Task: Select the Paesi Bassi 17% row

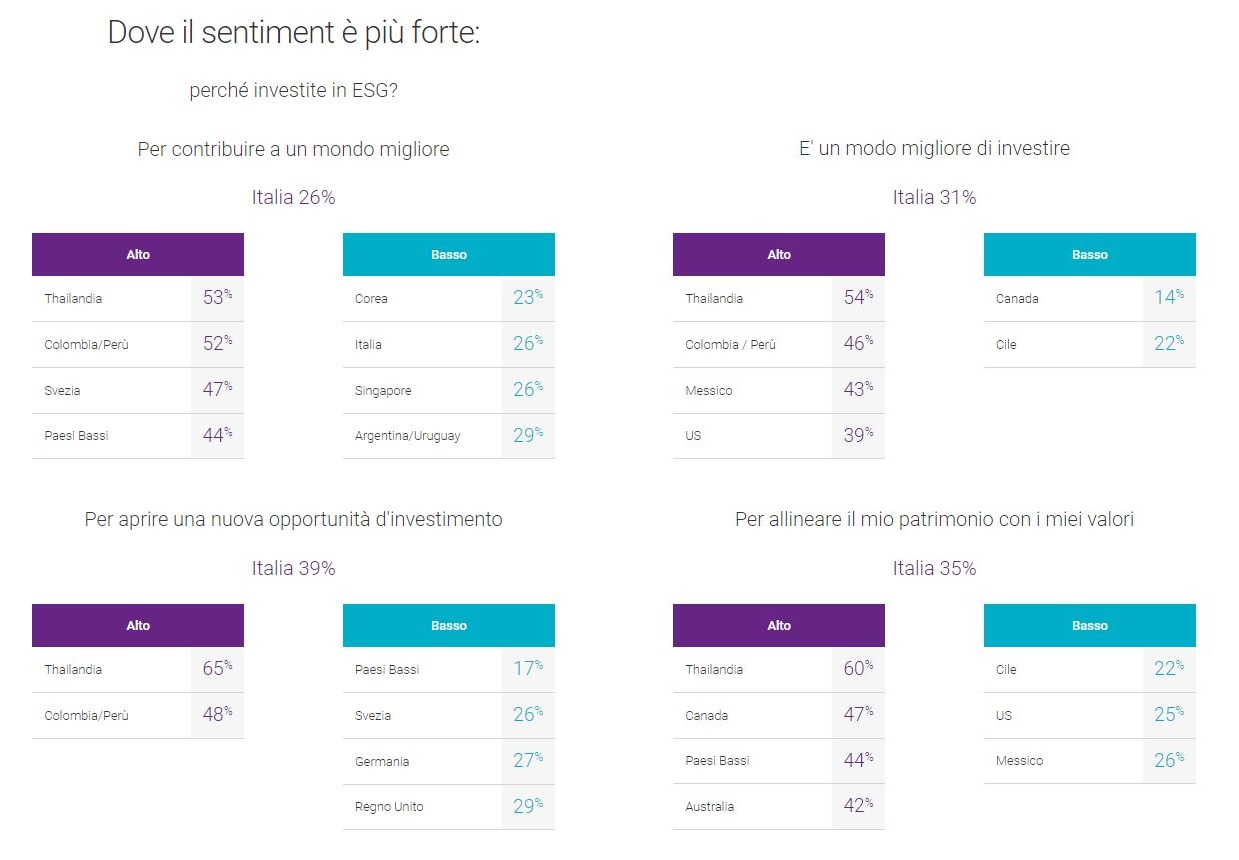Action: click(449, 669)
